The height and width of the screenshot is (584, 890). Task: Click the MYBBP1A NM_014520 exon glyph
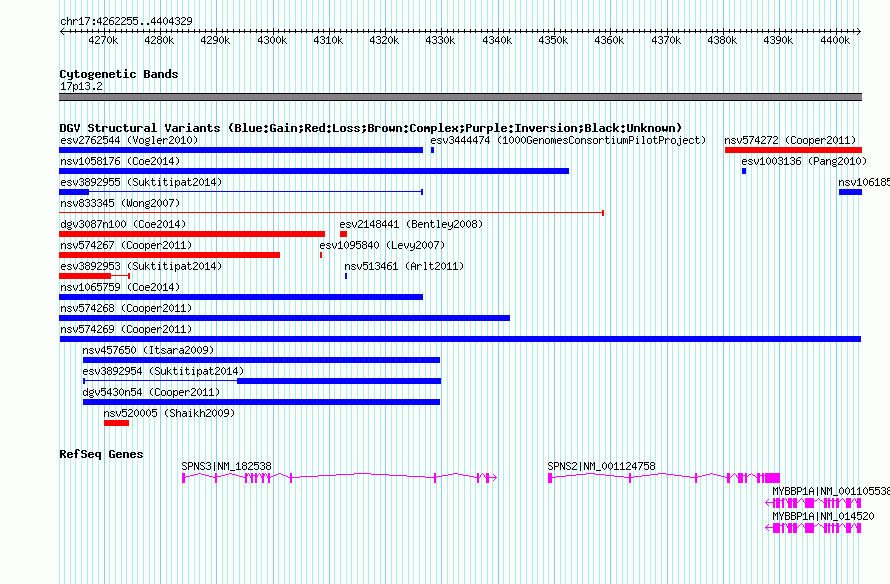click(813, 528)
